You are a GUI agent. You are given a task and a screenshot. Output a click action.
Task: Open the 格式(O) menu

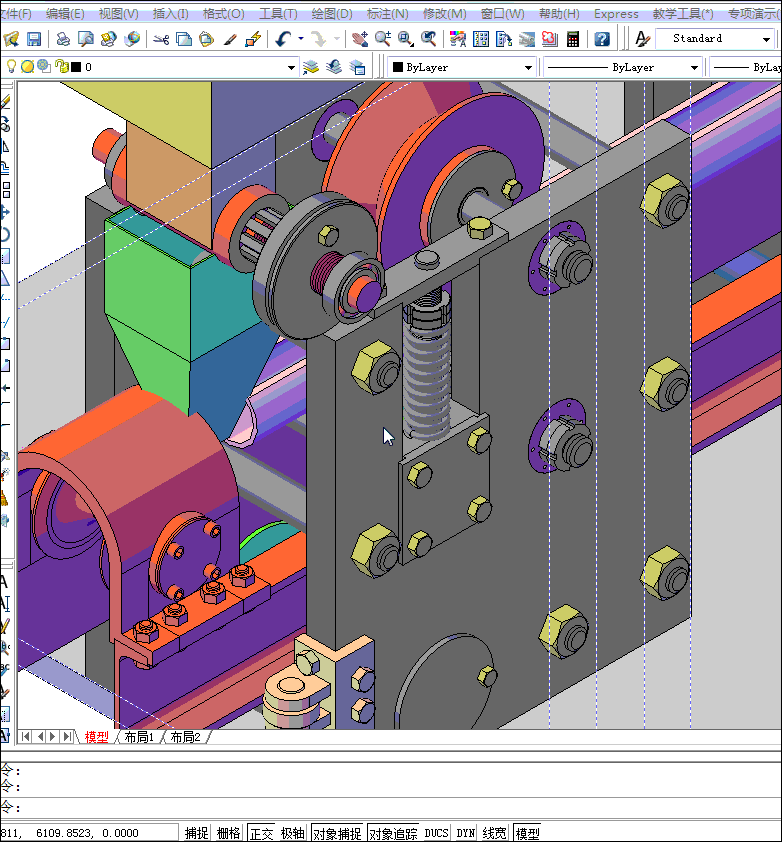pyautogui.click(x=223, y=13)
